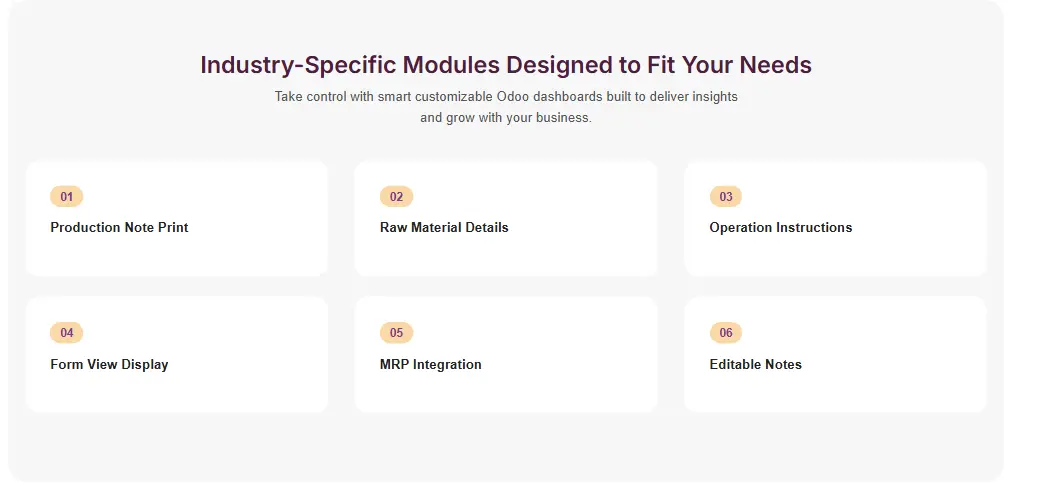Click the 02 number badge
This screenshot has height=487, width=1038.
(396, 197)
